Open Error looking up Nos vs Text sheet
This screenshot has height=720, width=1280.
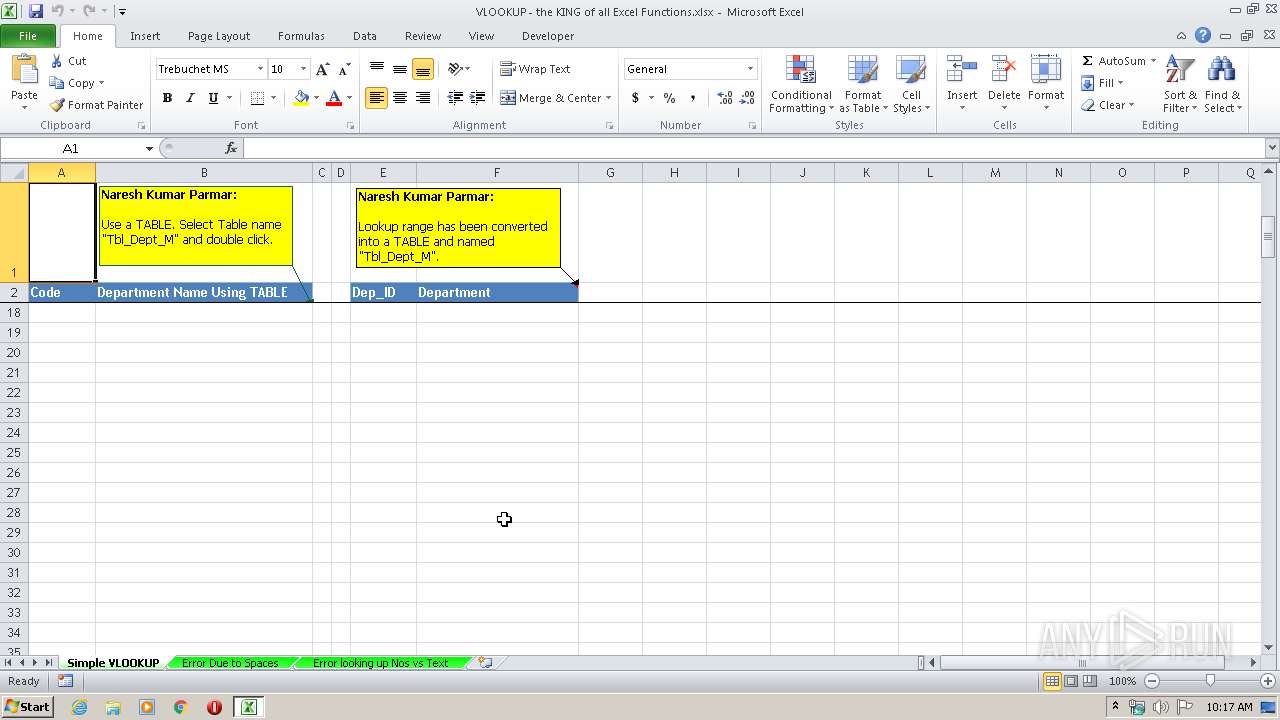click(380, 663)
